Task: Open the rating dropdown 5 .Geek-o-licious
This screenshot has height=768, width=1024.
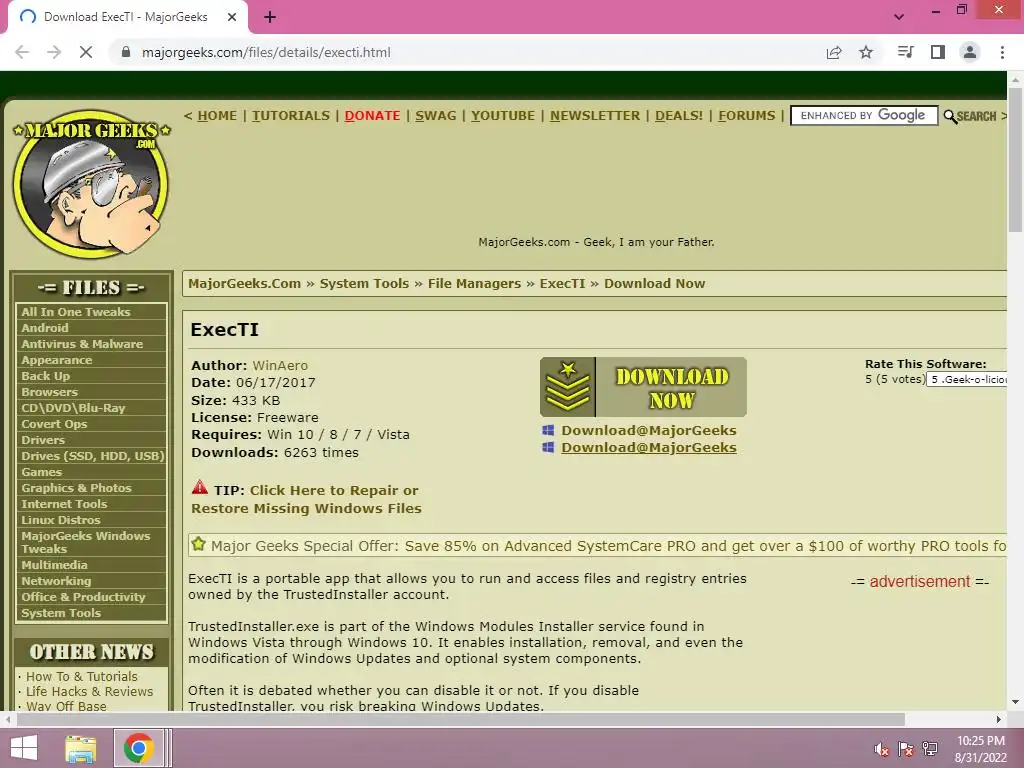Action: pyautogui.click(x=967, y=379)
